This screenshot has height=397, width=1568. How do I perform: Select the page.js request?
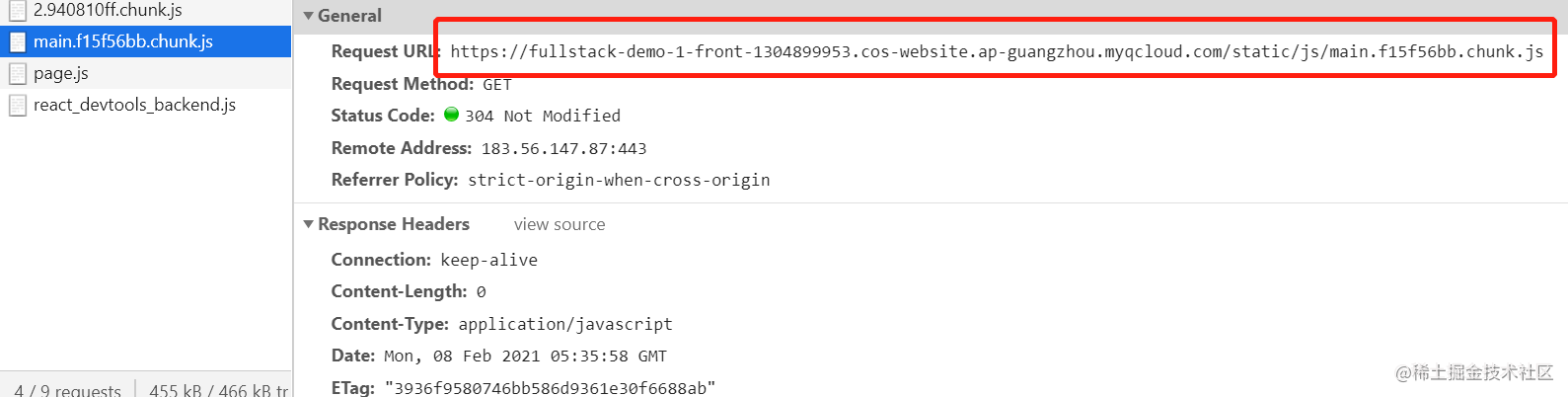(x=145, y=73)
